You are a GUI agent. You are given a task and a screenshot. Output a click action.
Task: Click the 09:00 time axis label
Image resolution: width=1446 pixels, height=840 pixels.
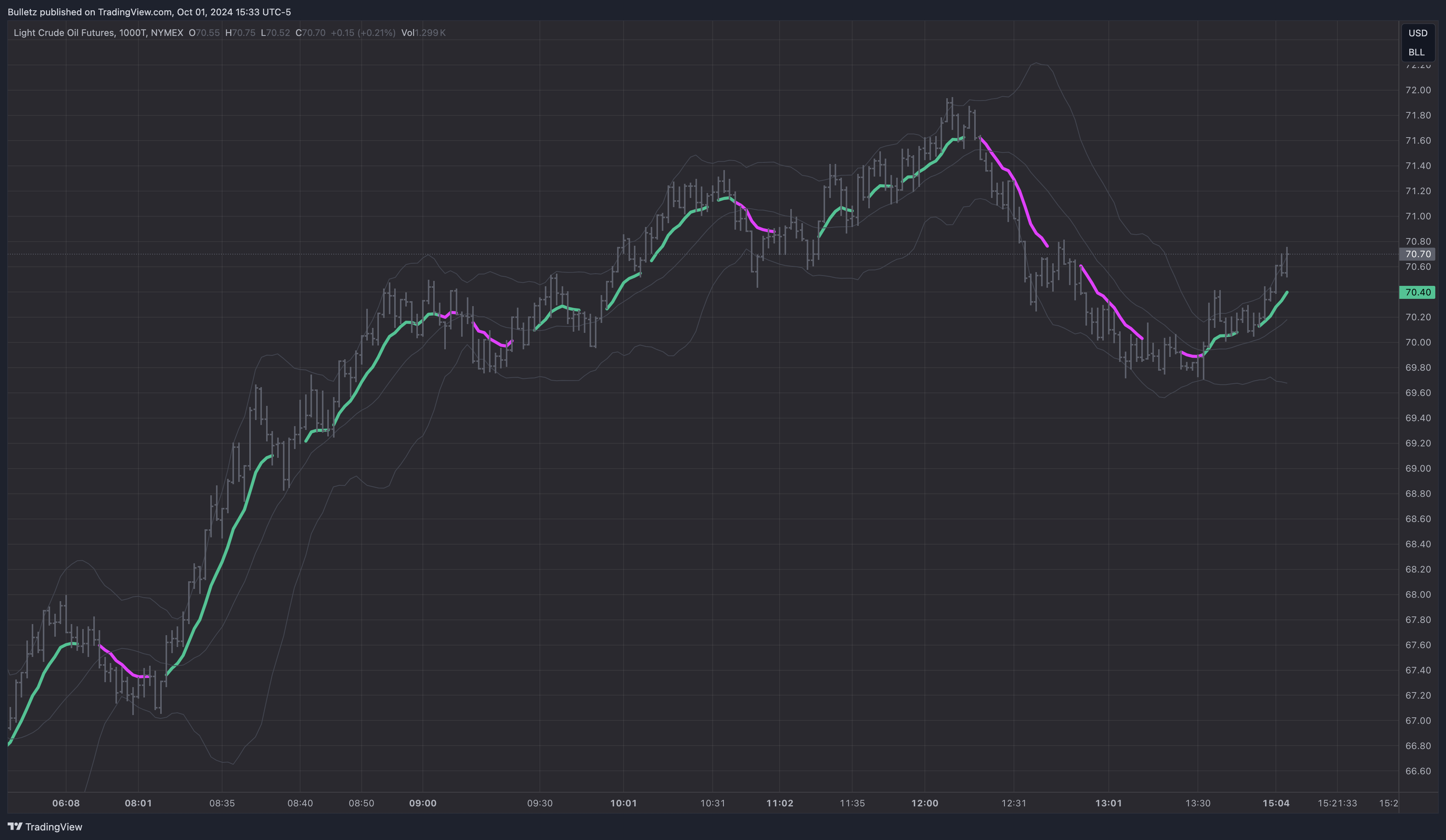click(422, 803)
